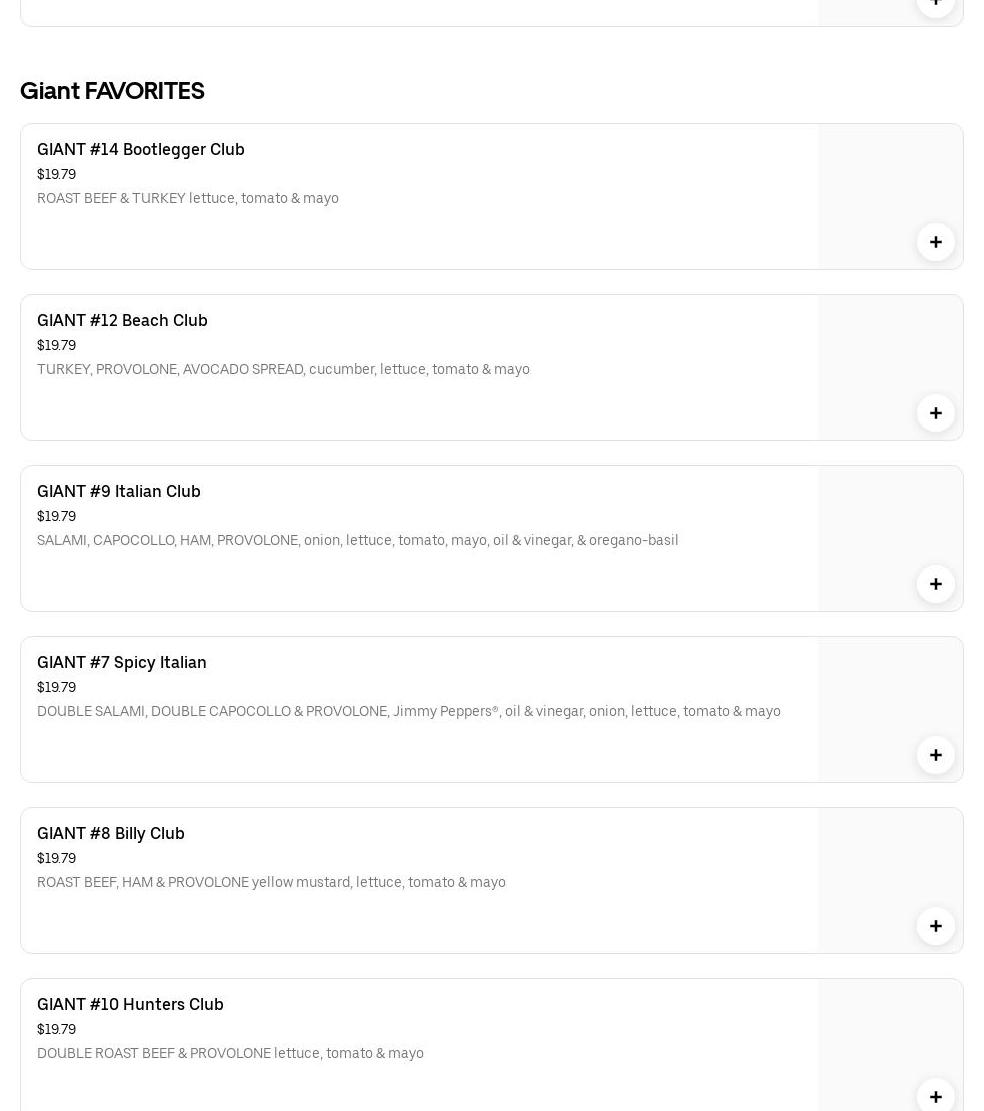Screen dimensions: 984x1111
Task: Add GIANT #12 Beach Club to cart
Action: [x=935, y=413]
